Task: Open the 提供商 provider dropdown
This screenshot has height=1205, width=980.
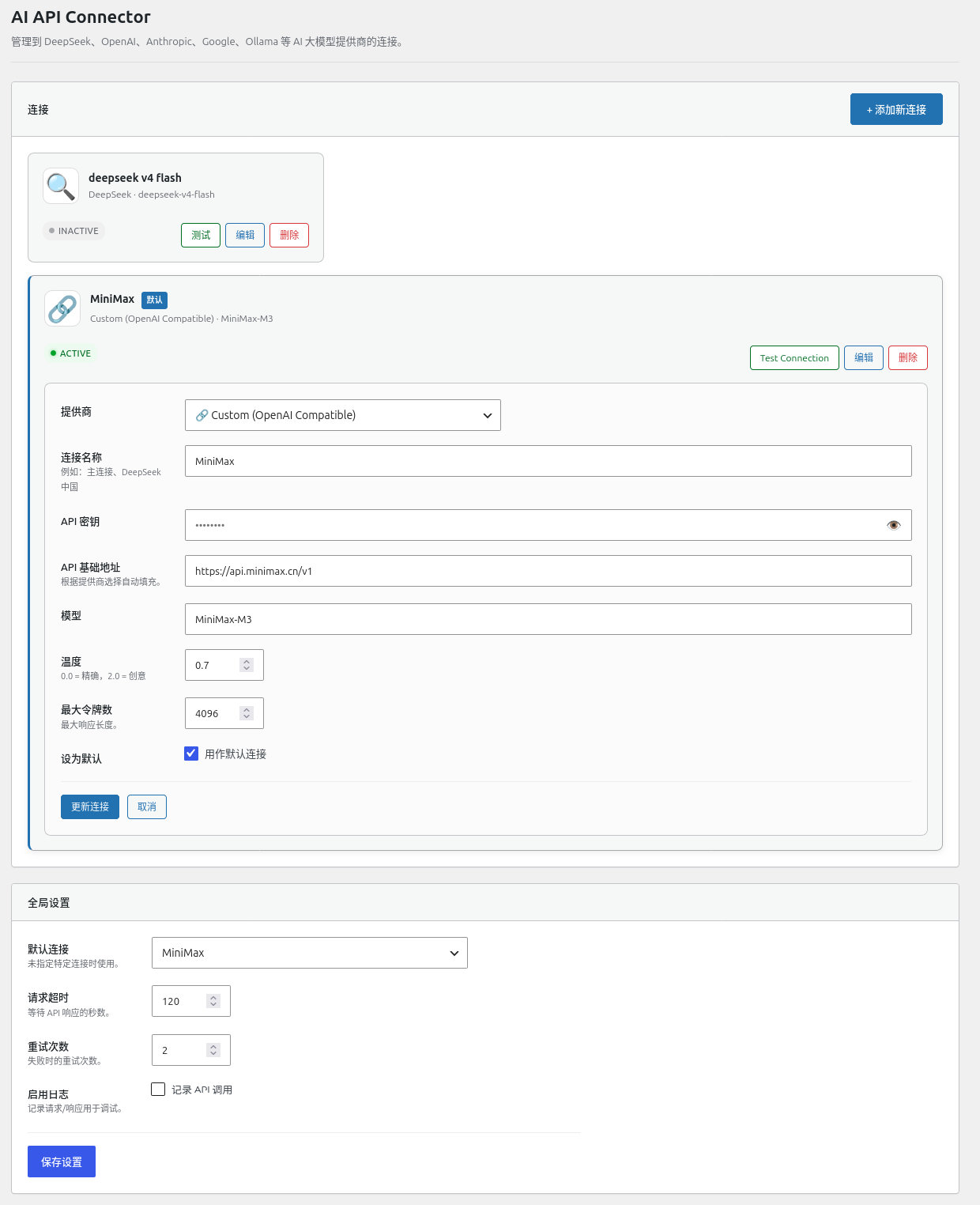Action: (343, 415)
